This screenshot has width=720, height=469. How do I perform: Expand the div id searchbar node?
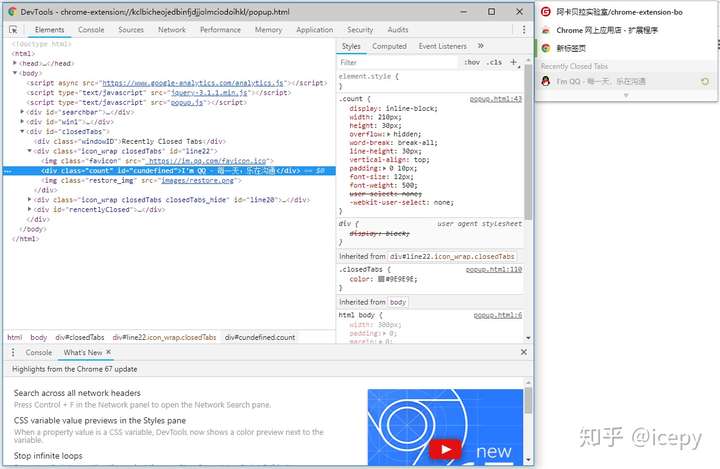(22, 112)
